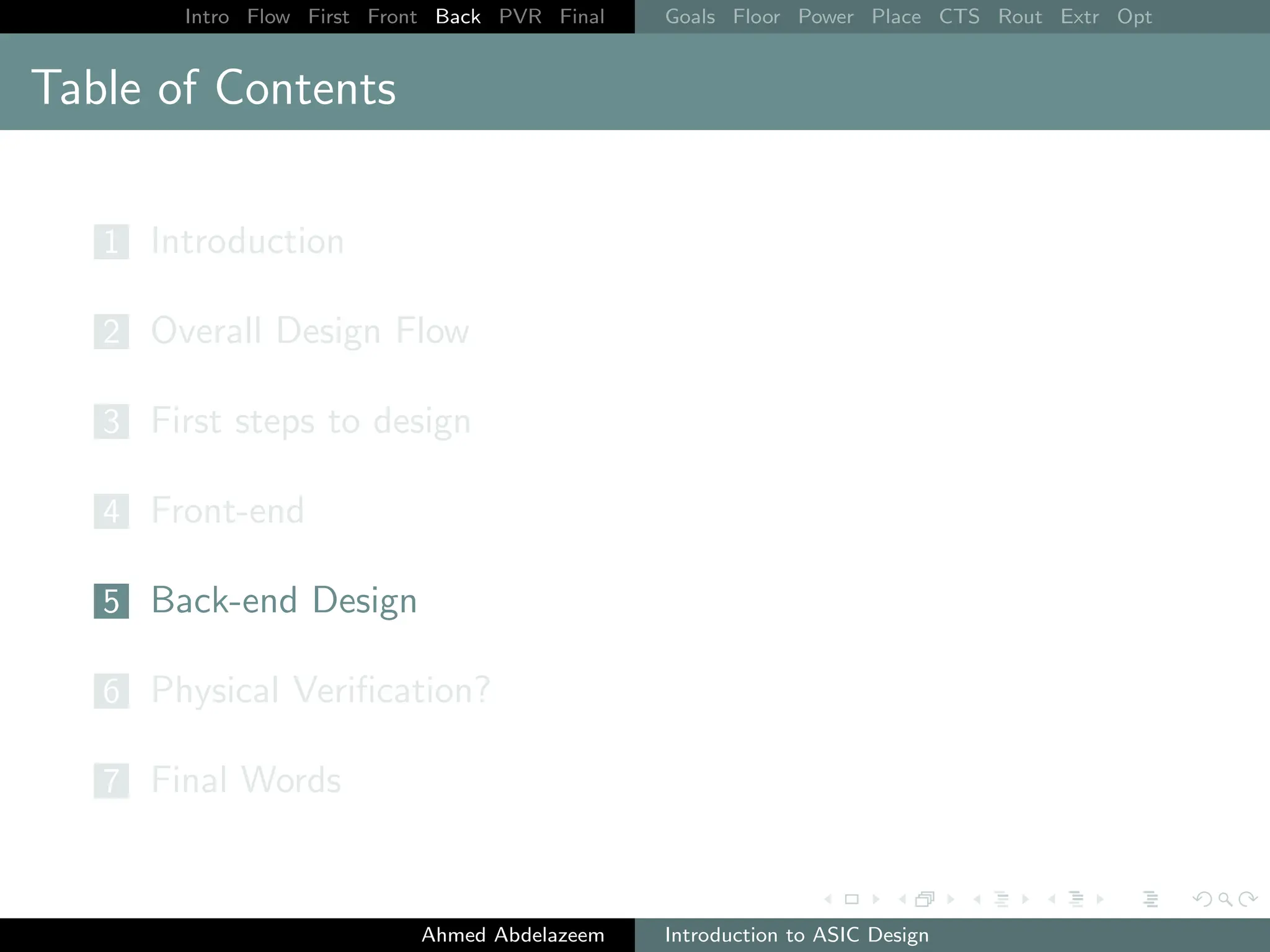
Task: Jump to previous frame arrow
Action: (902, 899)
